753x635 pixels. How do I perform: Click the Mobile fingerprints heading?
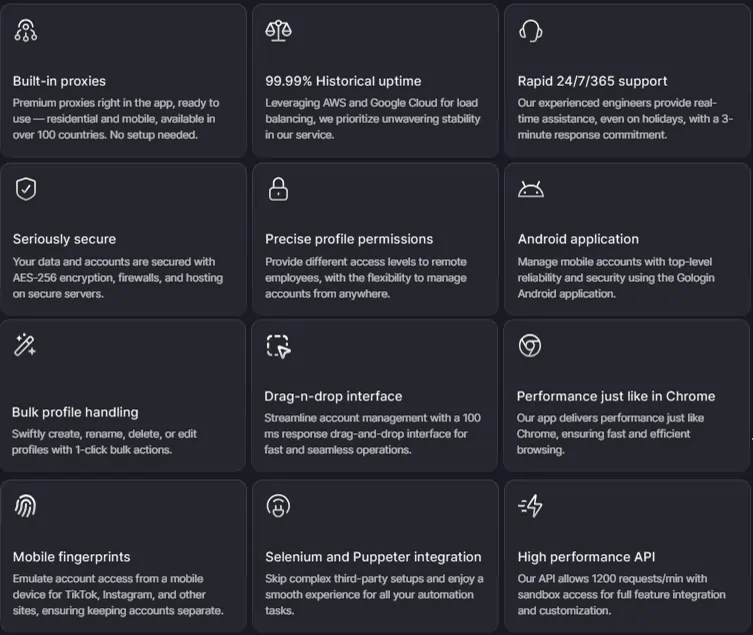click(71, 557)
